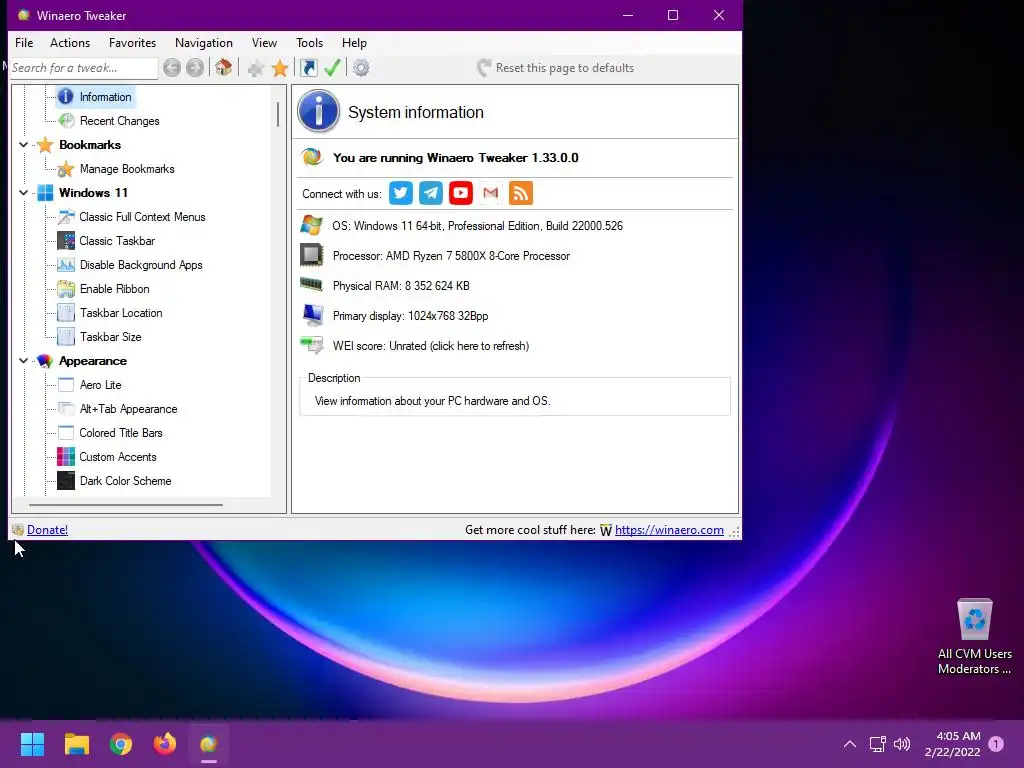Click Reset this page to defaults

[556, 68]
